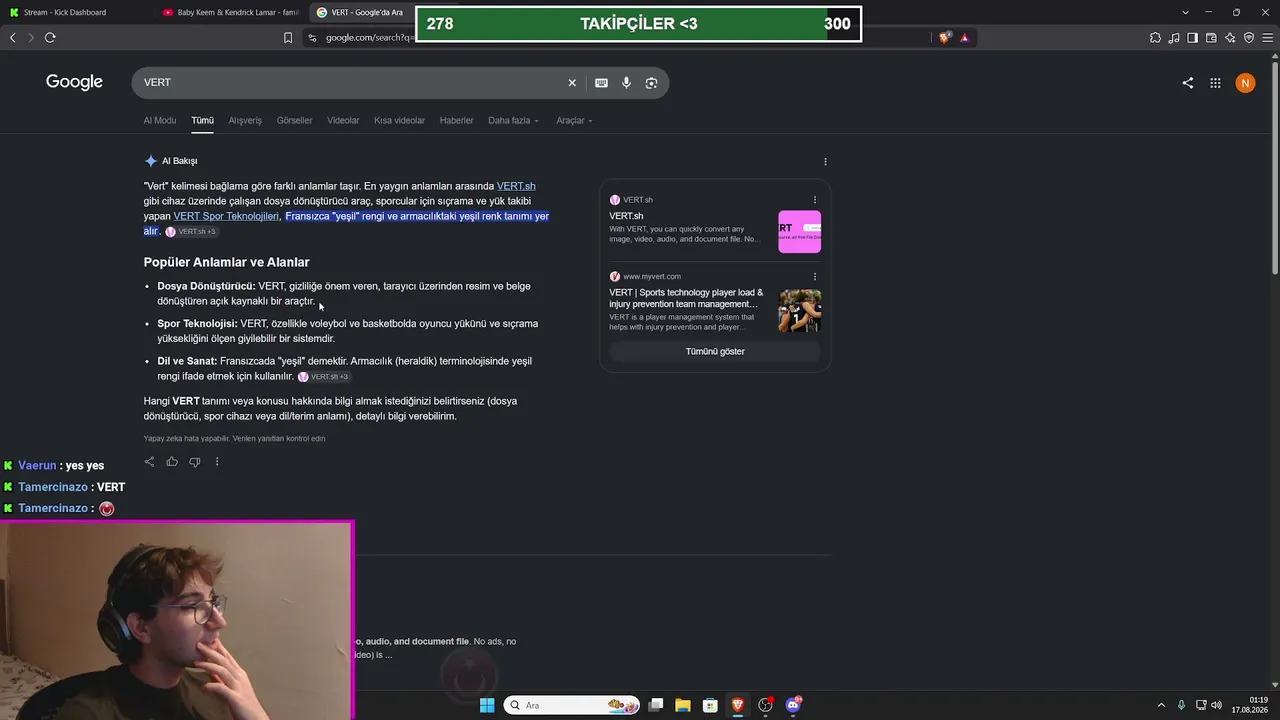
Task: Click the Google logo
Action: (x=74, y=82)
